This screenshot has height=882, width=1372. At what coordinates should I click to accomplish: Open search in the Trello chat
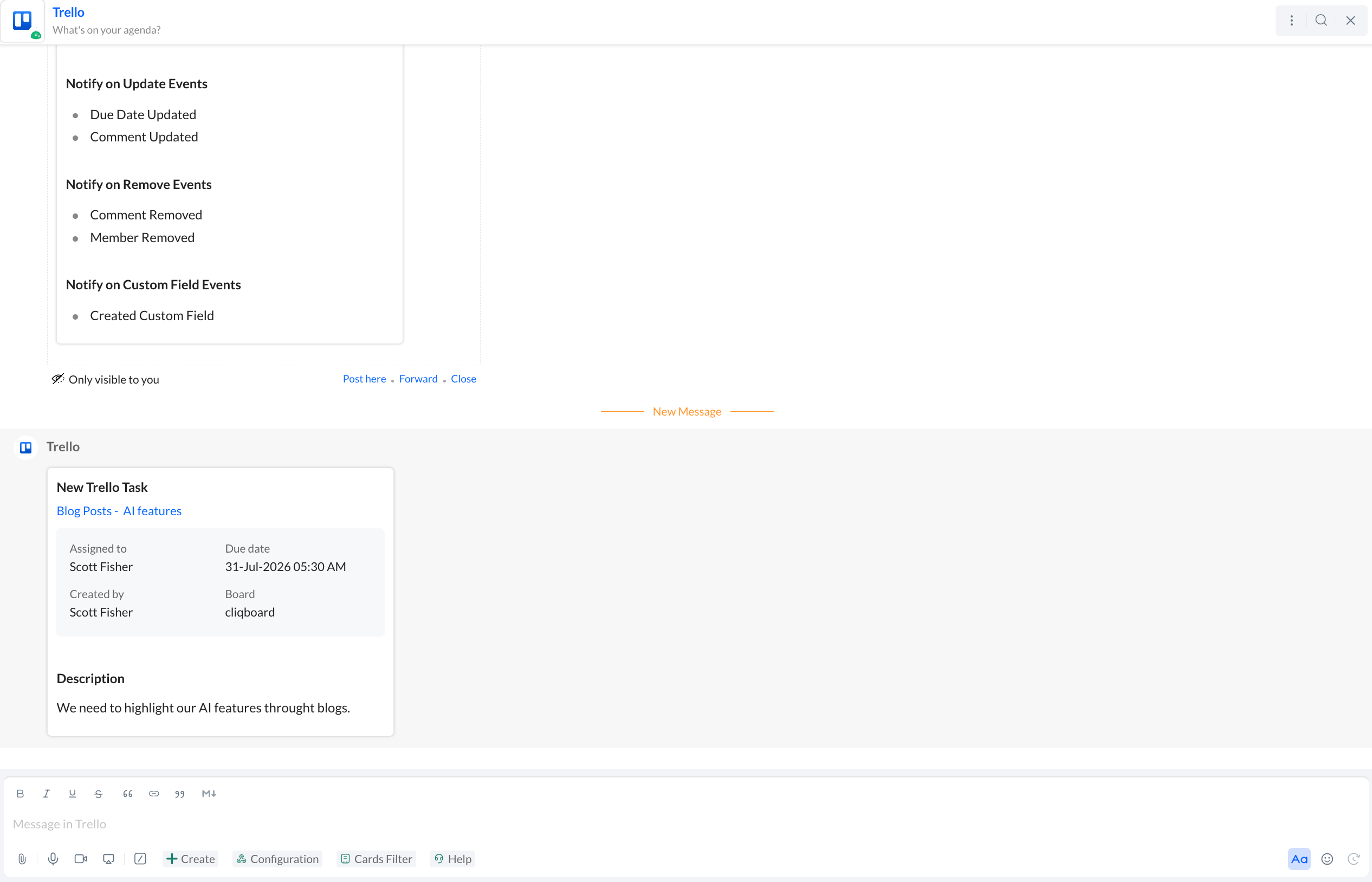[1321, 21]
